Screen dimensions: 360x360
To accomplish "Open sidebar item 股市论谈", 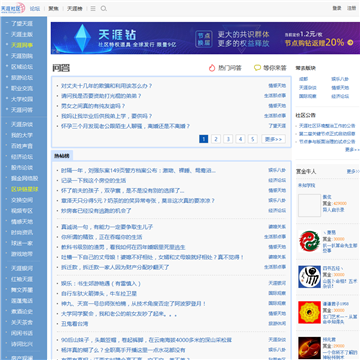I will [22, 167].
